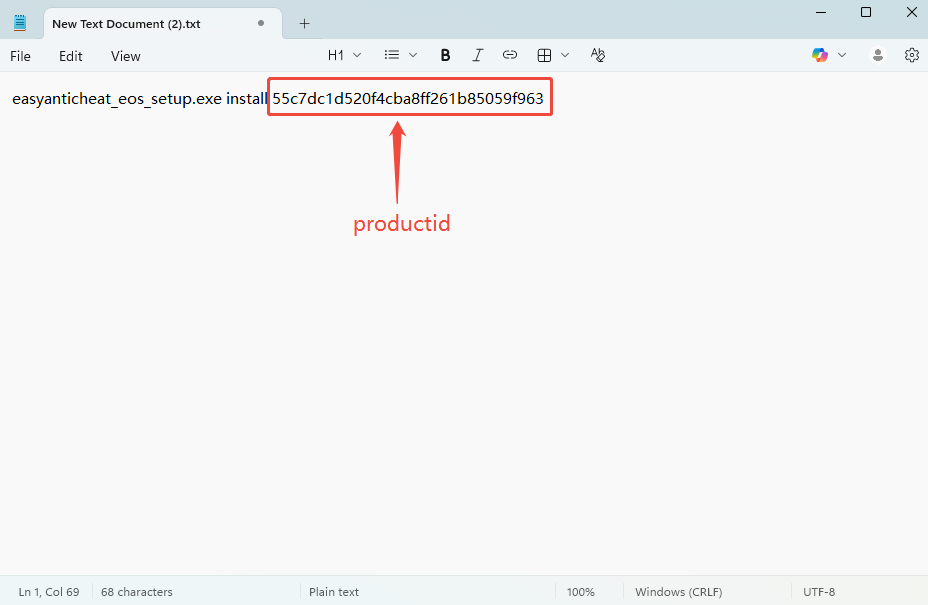Insert a hyperlink with the link icon

click(510, 55)
